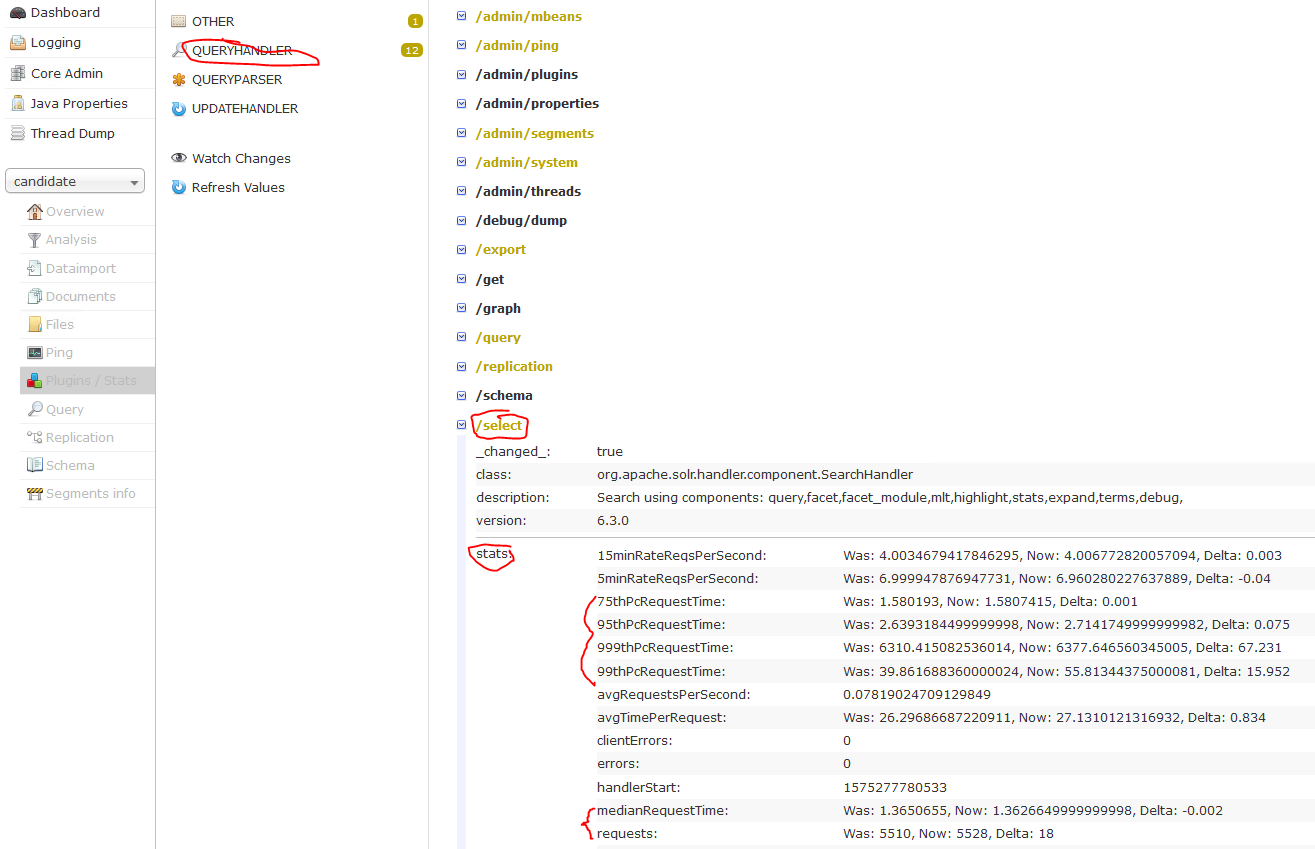Open the /admin/ping handler link
The width and height of the screenshot is (1315, 849).
click(x=517, y=45)
